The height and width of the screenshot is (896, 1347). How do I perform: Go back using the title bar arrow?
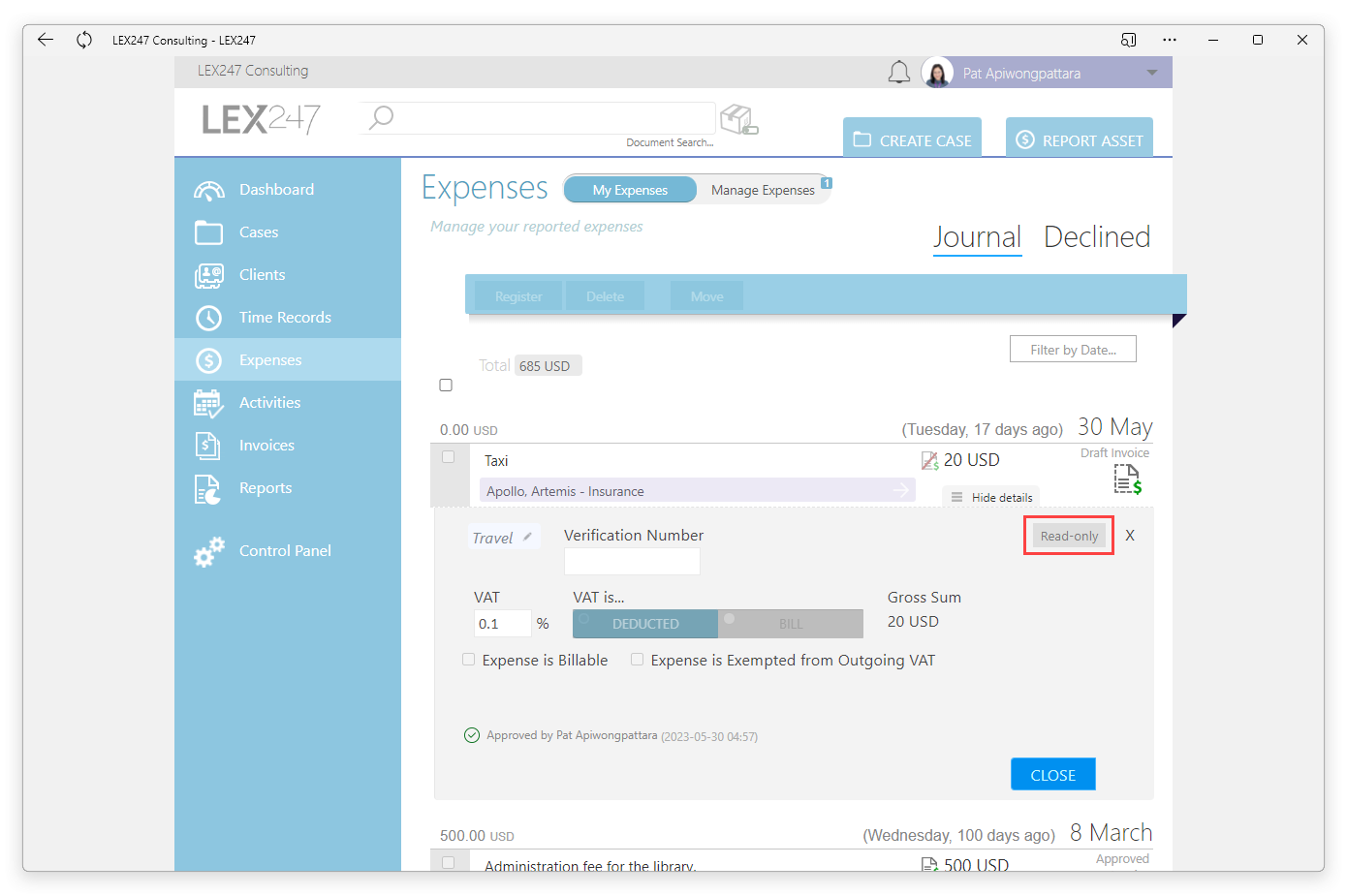[46, 40]
